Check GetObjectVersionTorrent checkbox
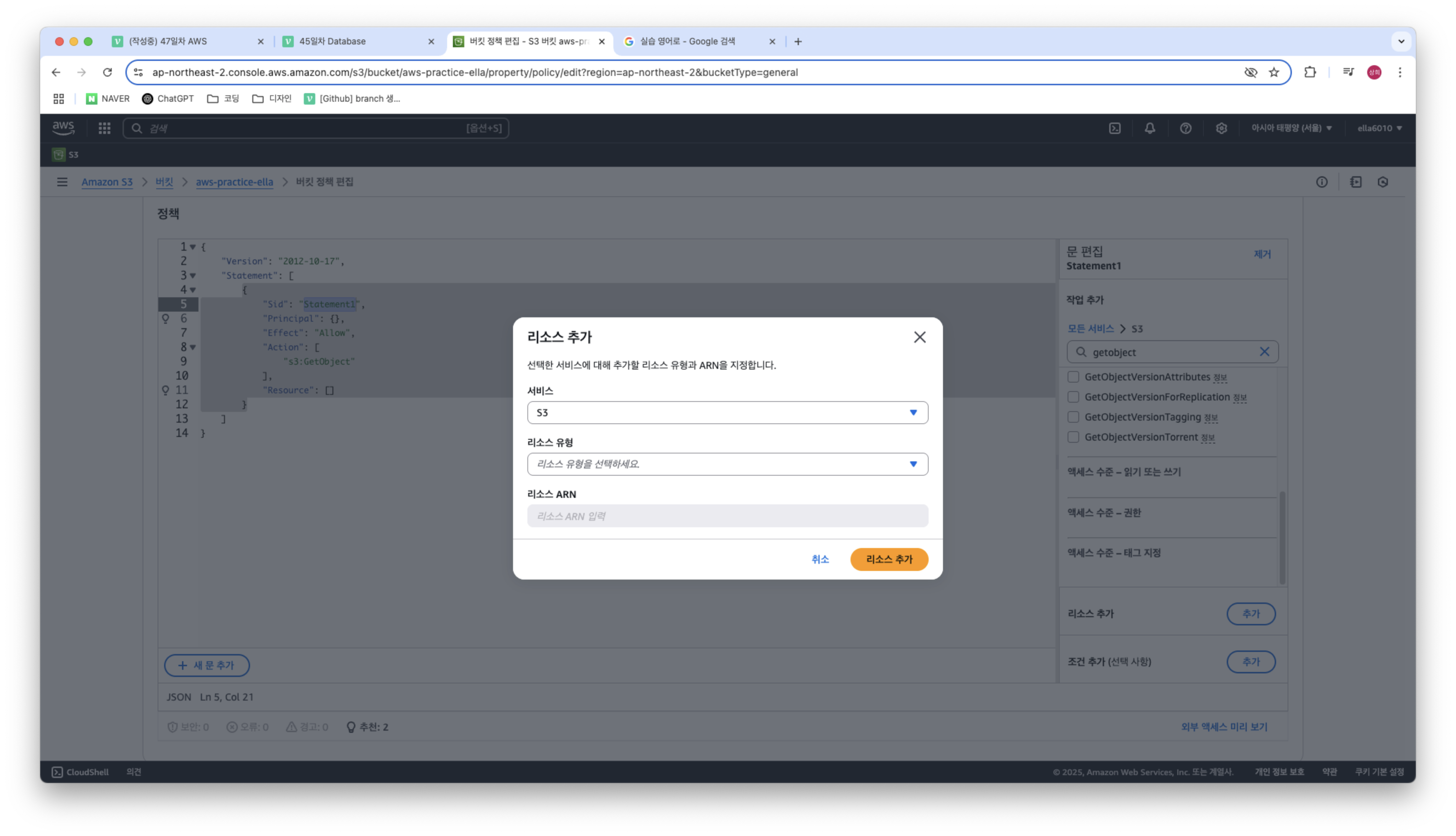This screenshot has height=836, width=1456. point(1073,438)
